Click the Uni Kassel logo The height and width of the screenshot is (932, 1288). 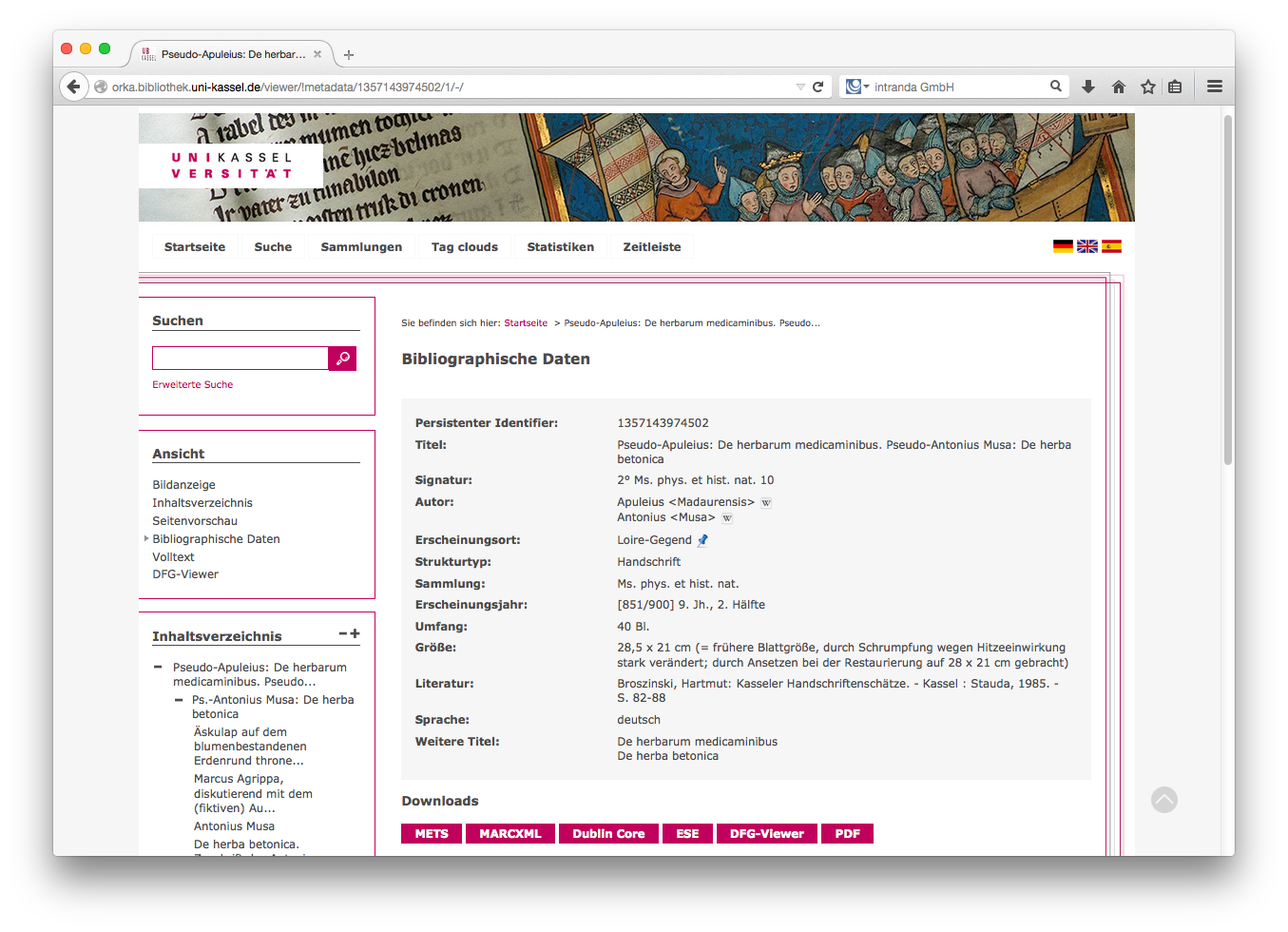[x=231, y=165]
